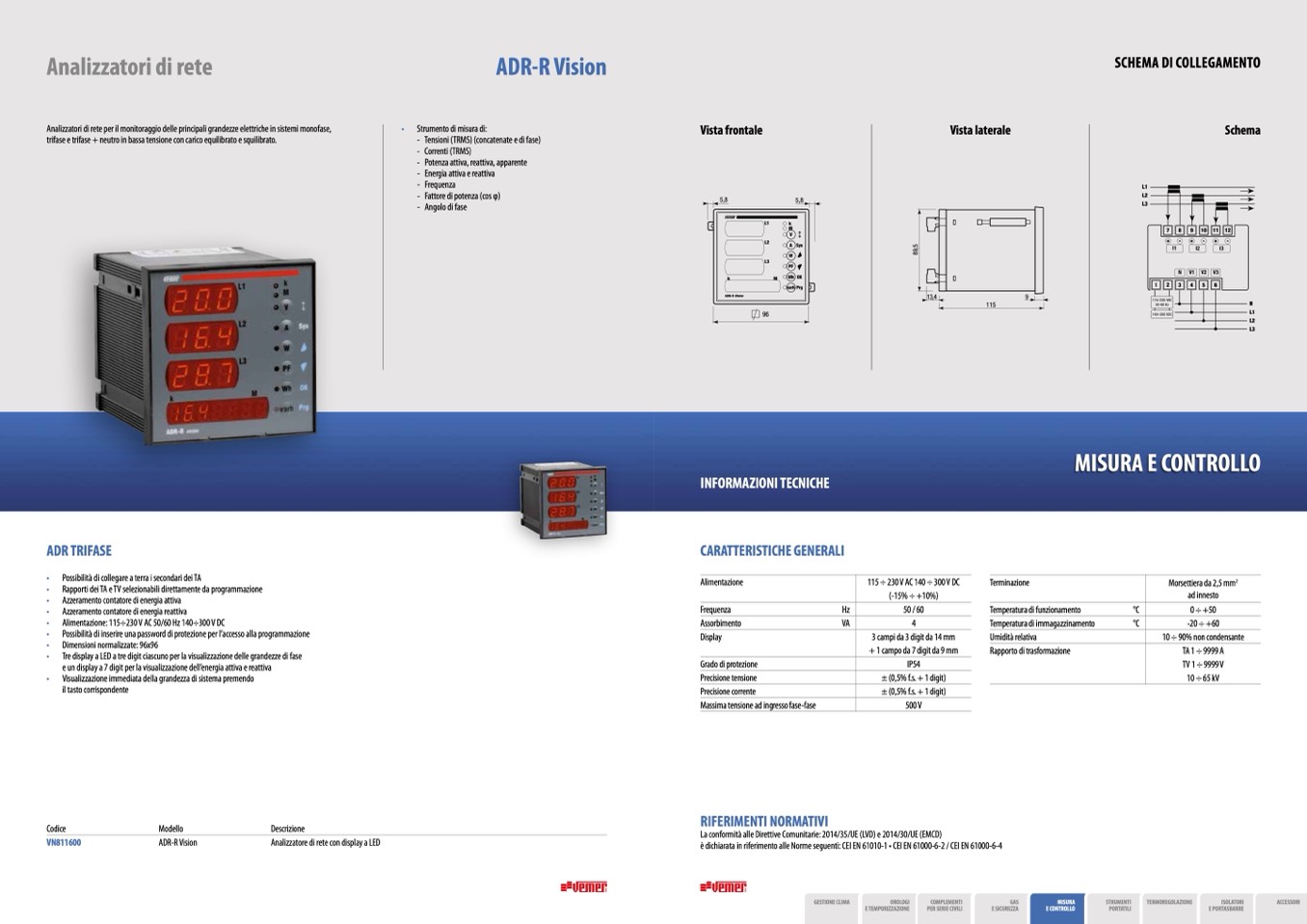Click the L1 red LED display reading 20.0
1307x924 pixels.
click(x=202, y=300)
